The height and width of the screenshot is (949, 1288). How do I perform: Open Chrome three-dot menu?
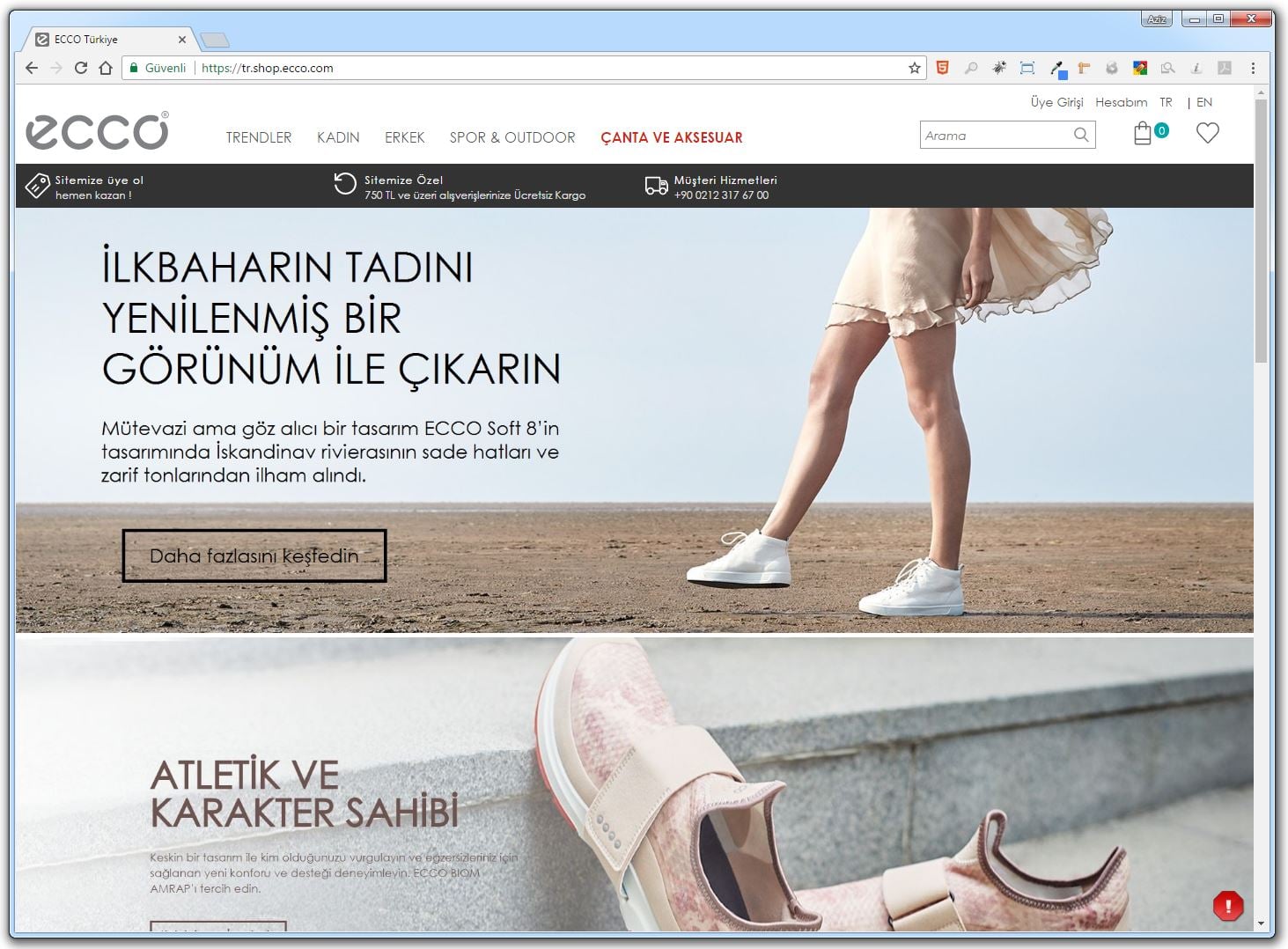tap(1253, 68)
